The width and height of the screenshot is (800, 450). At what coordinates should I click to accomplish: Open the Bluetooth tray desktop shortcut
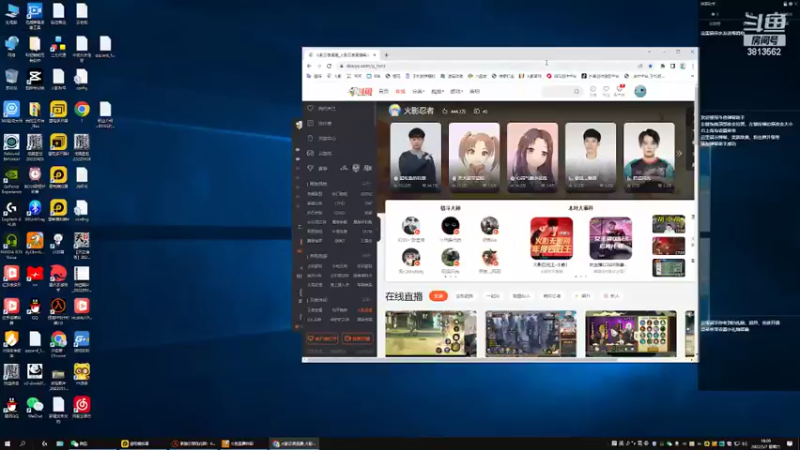[x=35, y=211]
